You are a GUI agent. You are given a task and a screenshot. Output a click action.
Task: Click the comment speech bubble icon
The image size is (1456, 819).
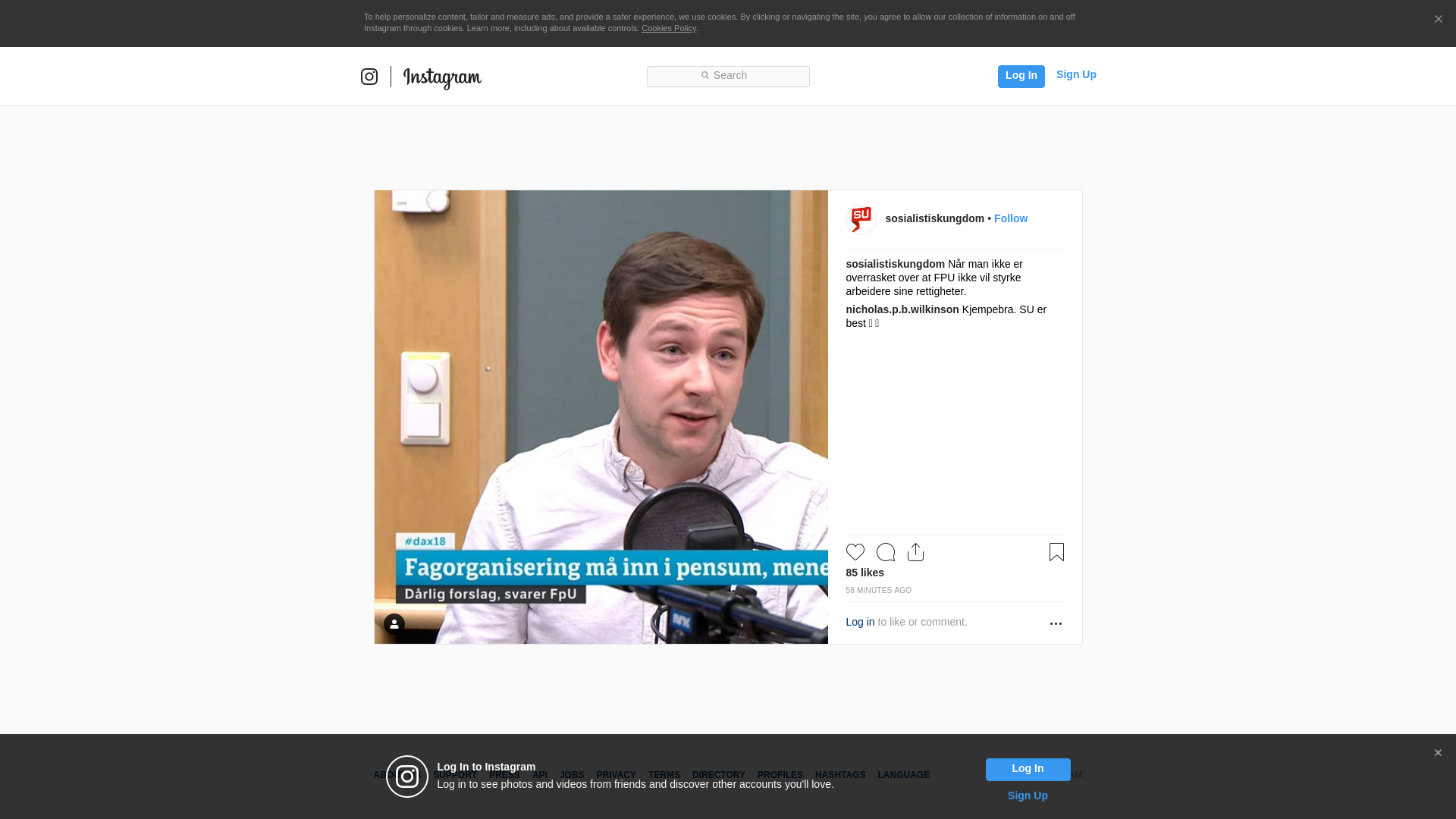click(885, 552)
